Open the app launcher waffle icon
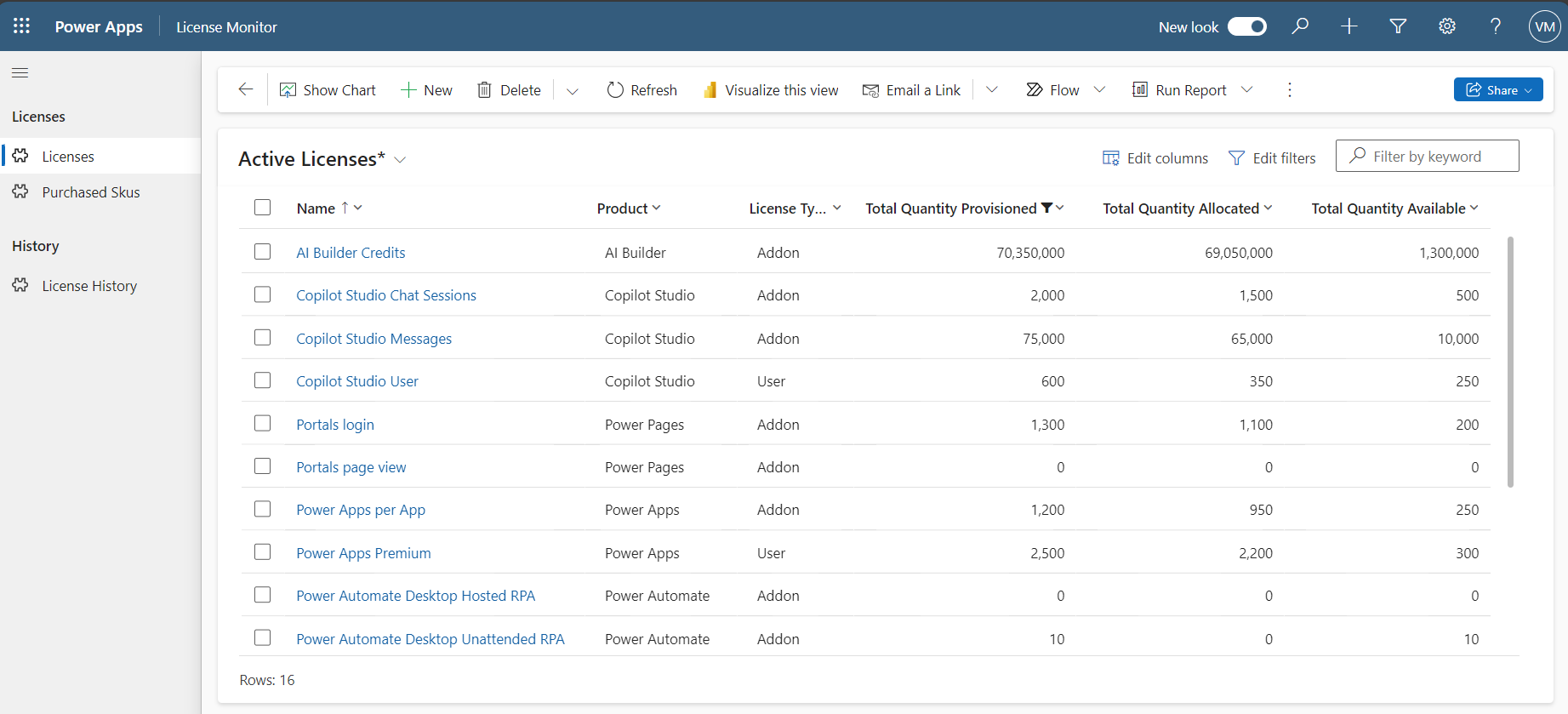The width and height of the screenshot is (1568, 714). 21,26
